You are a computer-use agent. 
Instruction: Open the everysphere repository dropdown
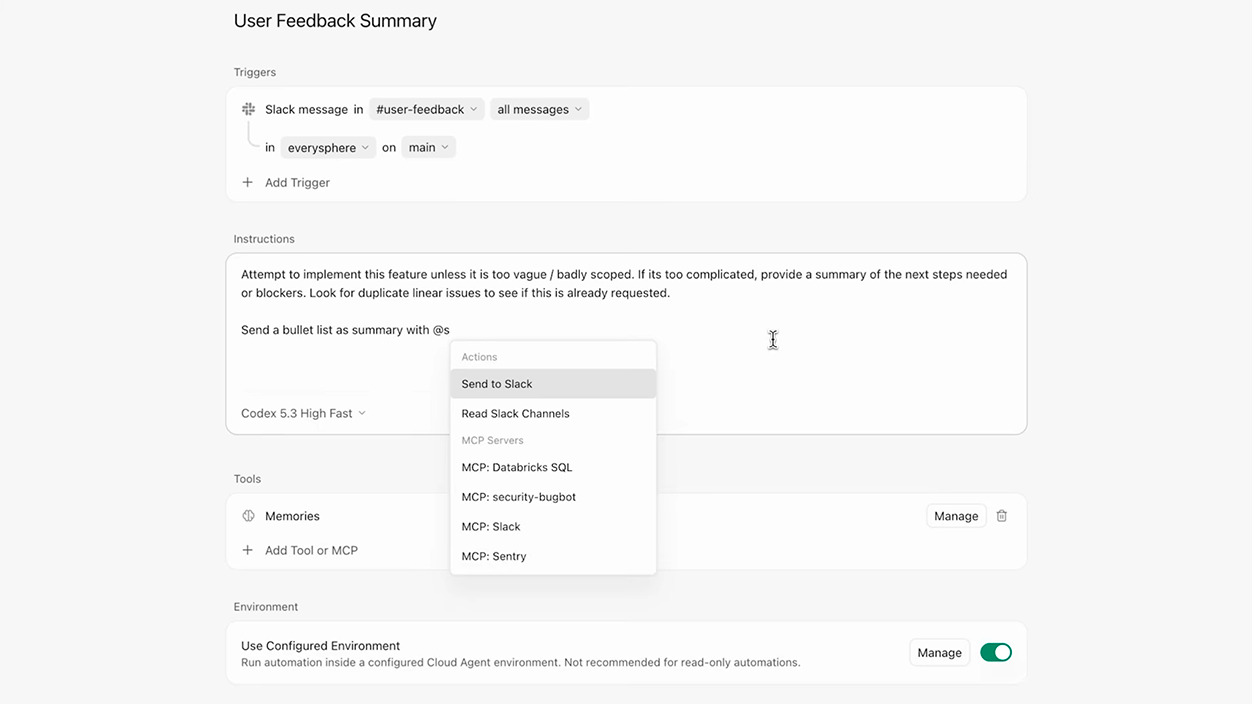coord(328,148)
